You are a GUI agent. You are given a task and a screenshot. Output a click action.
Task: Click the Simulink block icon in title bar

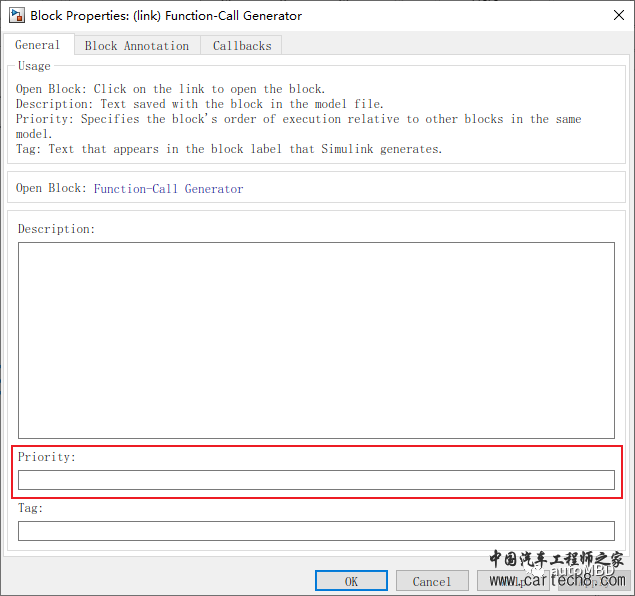(x=17, y=15)
